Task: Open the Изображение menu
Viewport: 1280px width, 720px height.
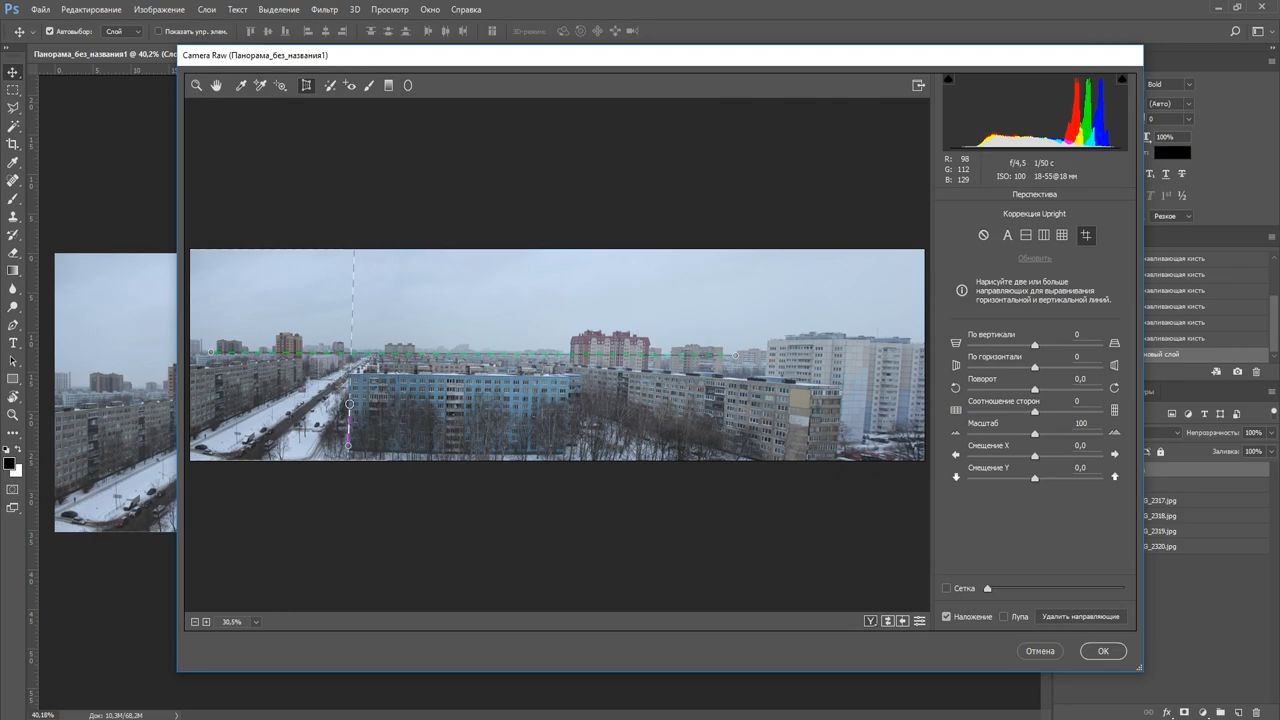Action: 159,9
